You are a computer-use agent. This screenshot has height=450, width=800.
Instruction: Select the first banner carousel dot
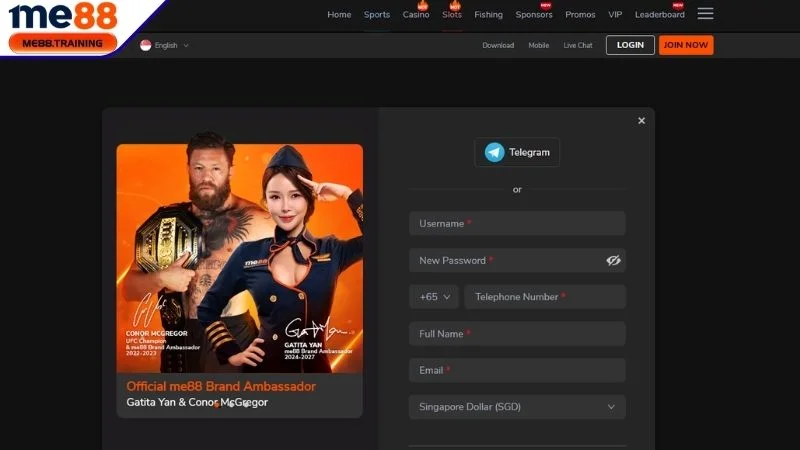(217, 404)
